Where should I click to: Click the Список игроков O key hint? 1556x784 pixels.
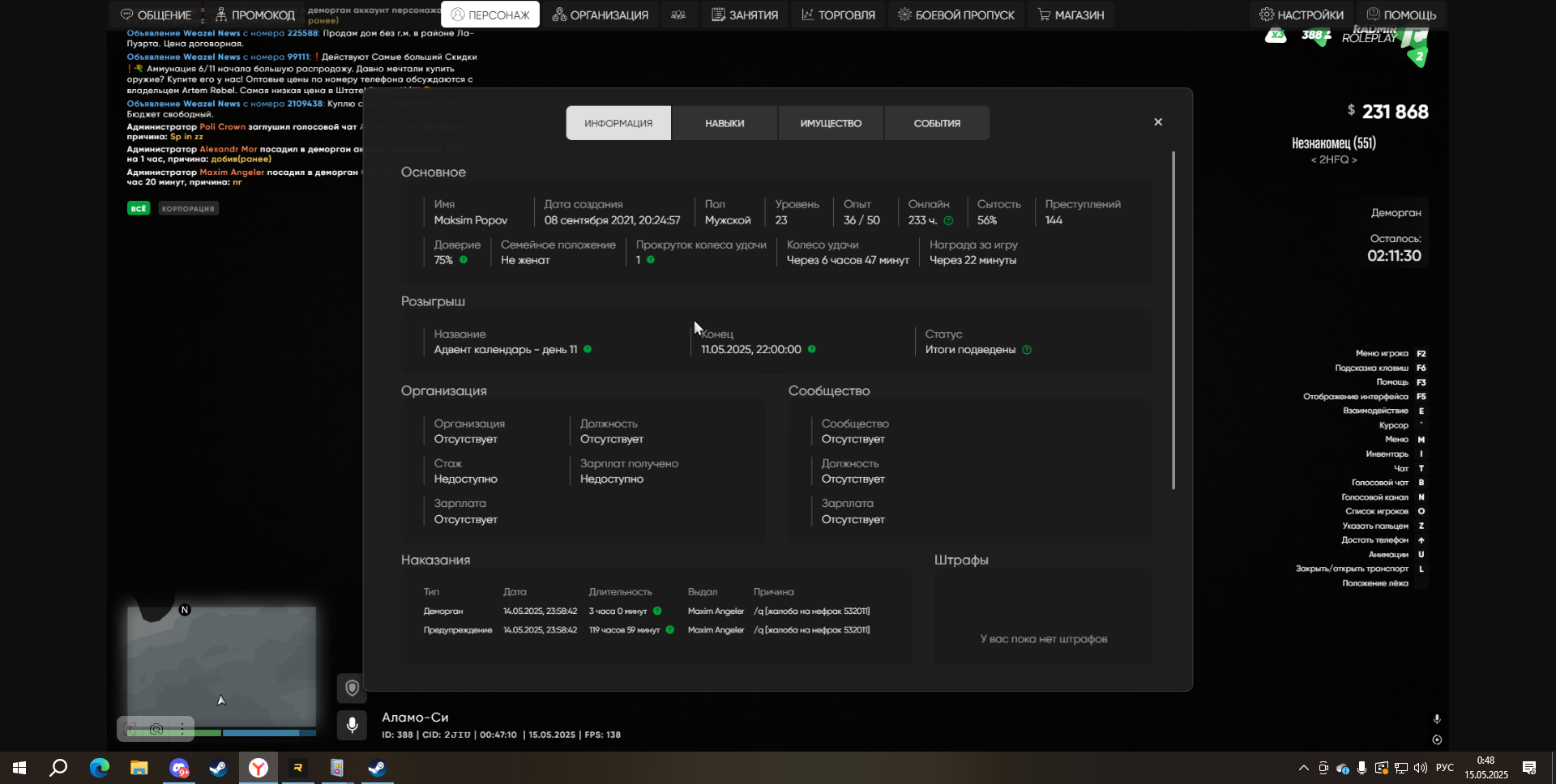pos(1386,511)
